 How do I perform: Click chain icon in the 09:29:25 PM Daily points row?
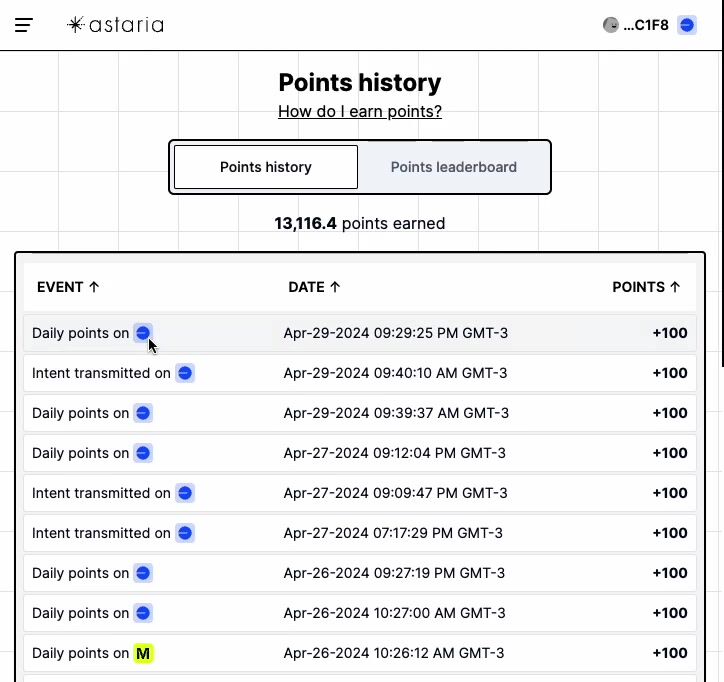pyautogui.click(x=143, y=333)
